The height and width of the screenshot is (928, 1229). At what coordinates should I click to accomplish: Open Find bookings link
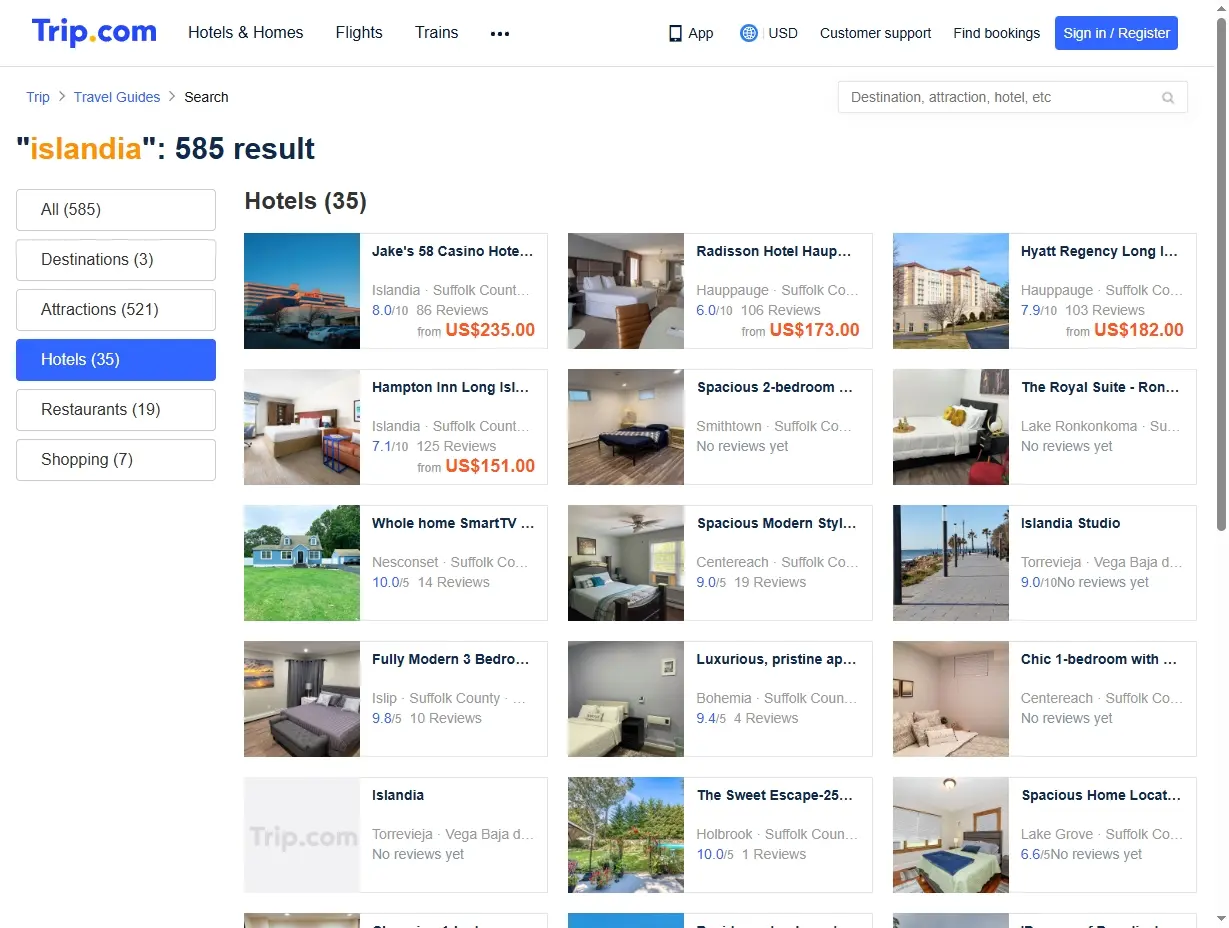[x=996, y=33]
